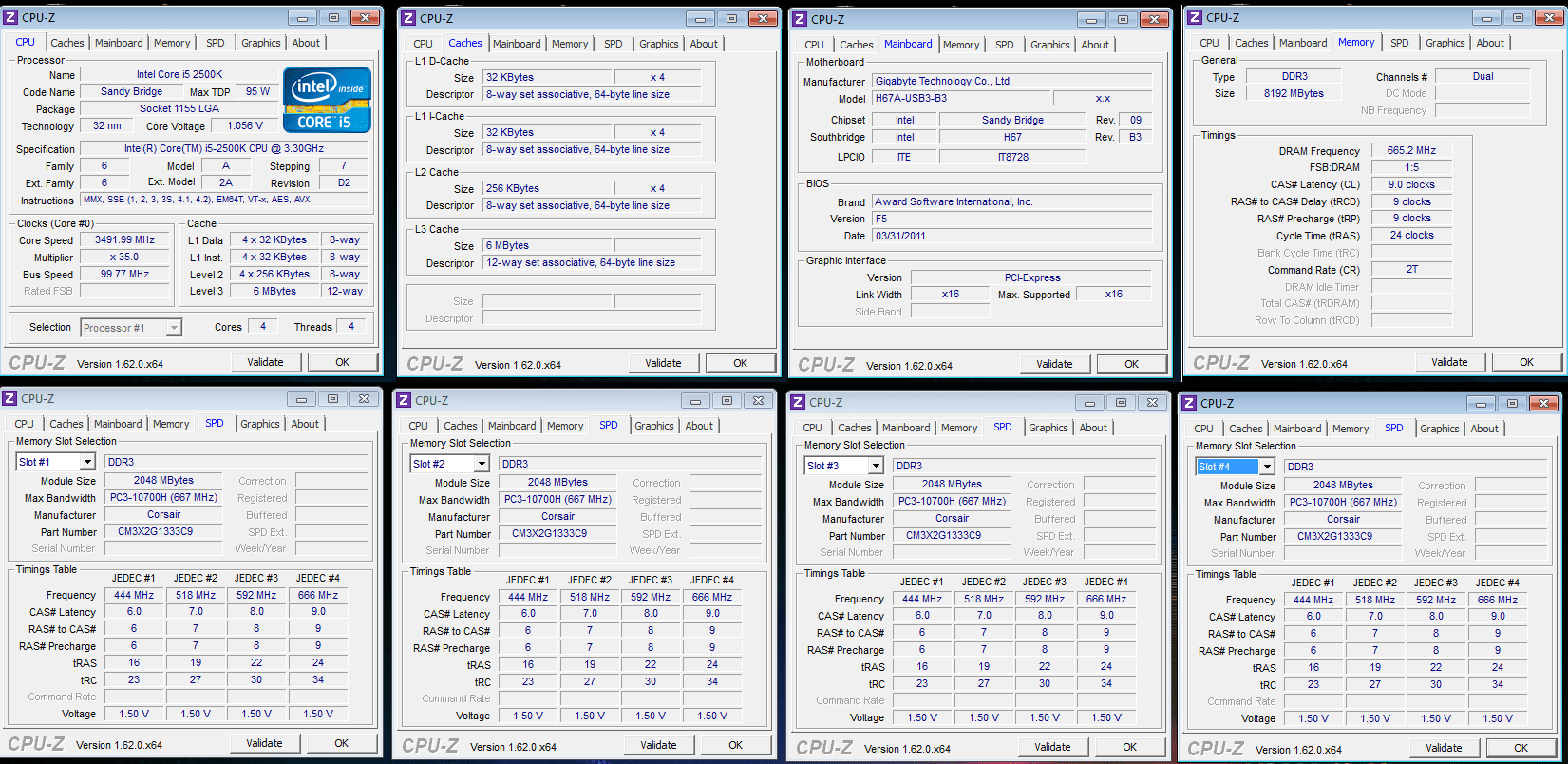The width and height of the screenshot is (1568, 764).
Task: Click Validate in the Intel Core i5 processor window
Action: 266,362
